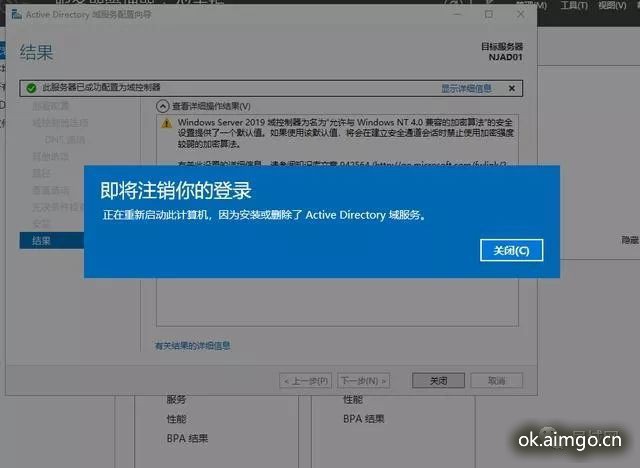The width and height of the screenshot is (640, 468).
Task: Click the 上一步(P) button
Action: click(306, 381)
